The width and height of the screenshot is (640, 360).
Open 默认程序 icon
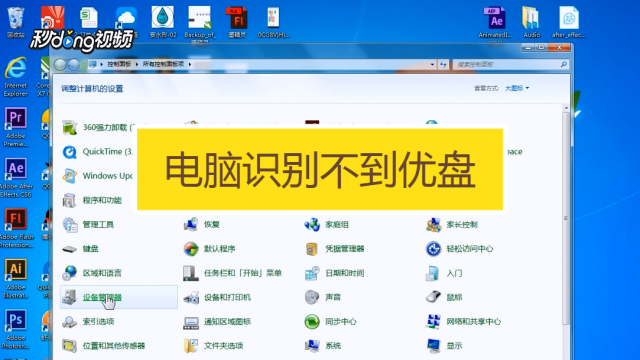[x=191, y=249]
